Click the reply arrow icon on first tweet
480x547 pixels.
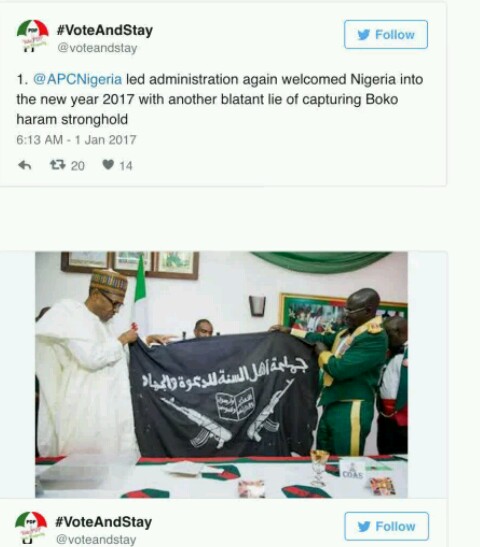[24, 165]
